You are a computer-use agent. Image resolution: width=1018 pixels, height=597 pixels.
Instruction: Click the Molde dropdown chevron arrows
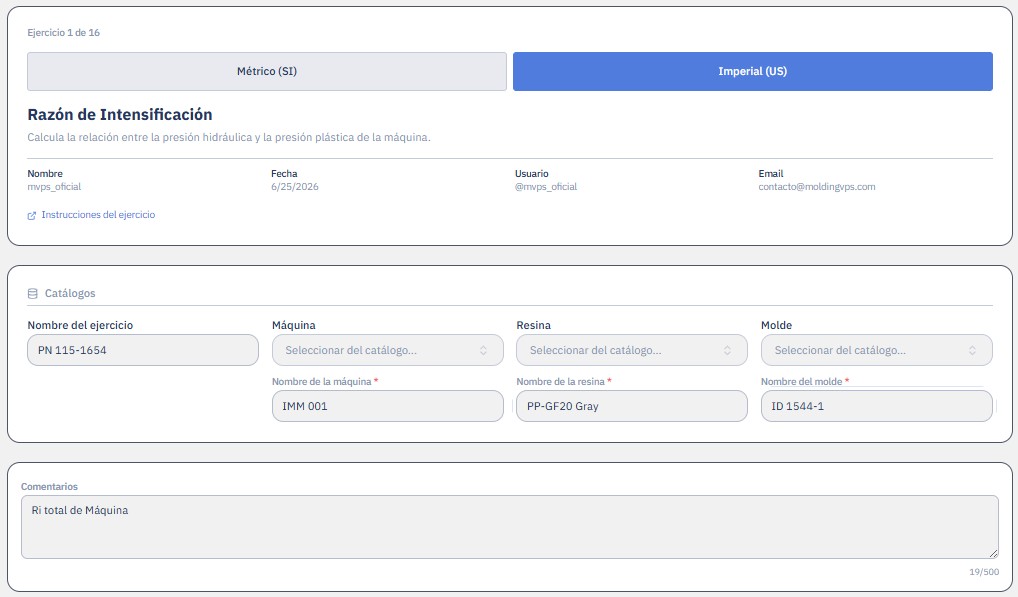[x=973, y=350]
